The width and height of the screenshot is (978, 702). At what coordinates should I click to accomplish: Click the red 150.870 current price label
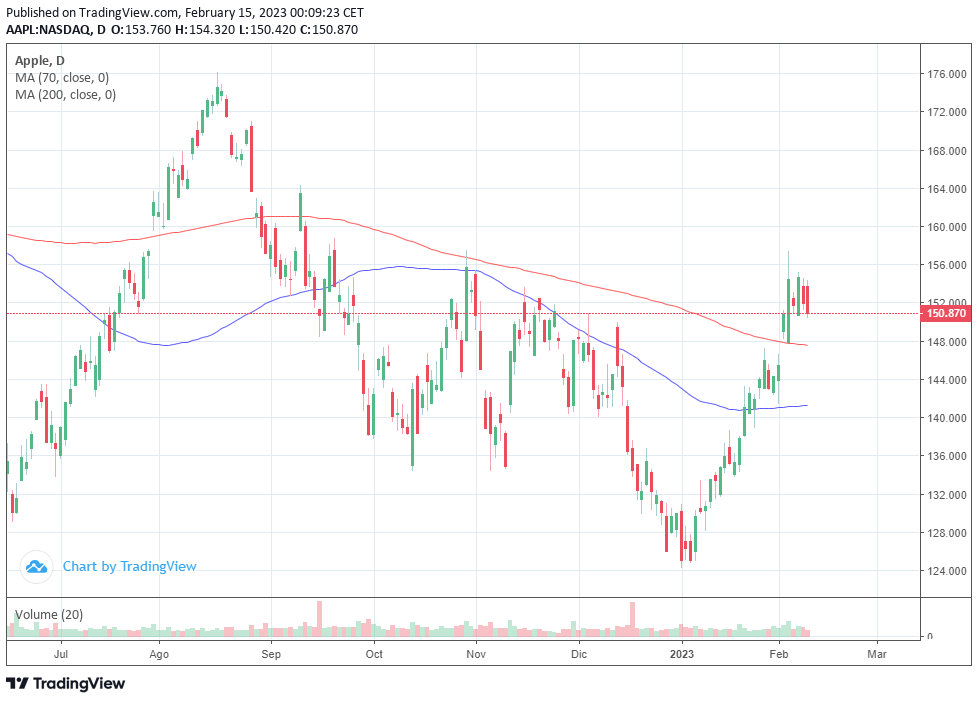click(946, 313)
